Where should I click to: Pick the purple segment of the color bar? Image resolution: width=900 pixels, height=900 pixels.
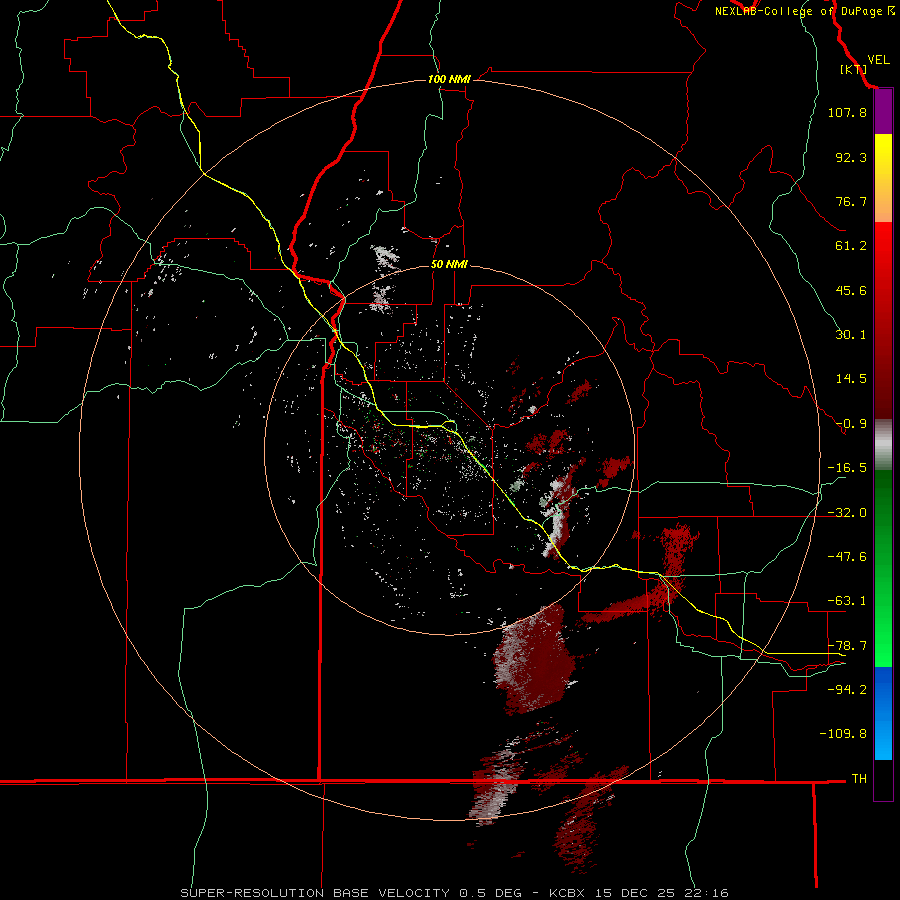tap(883, 112)
